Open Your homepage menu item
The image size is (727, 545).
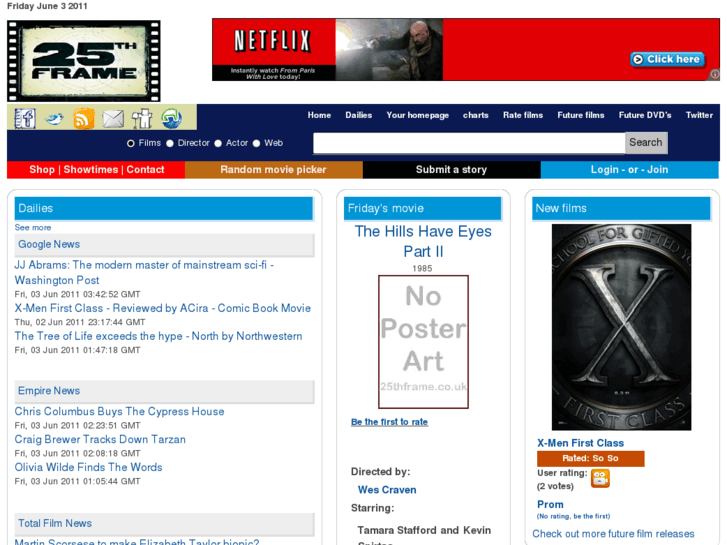click(x=417, y=115)
